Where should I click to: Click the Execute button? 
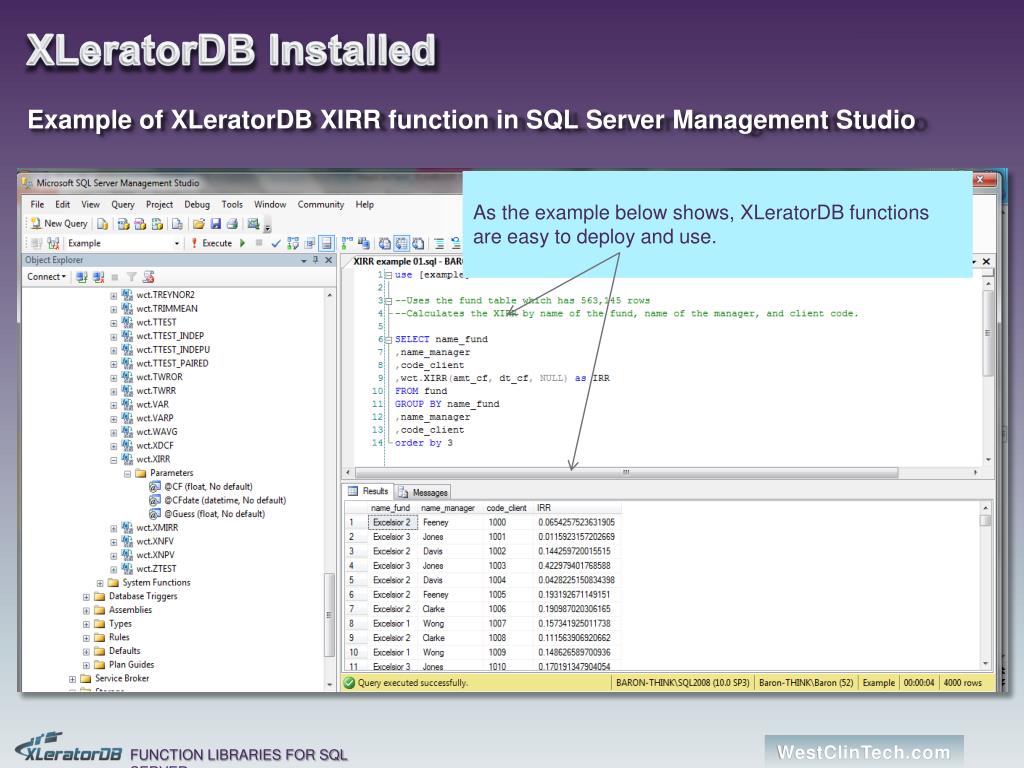coord(212,243)
